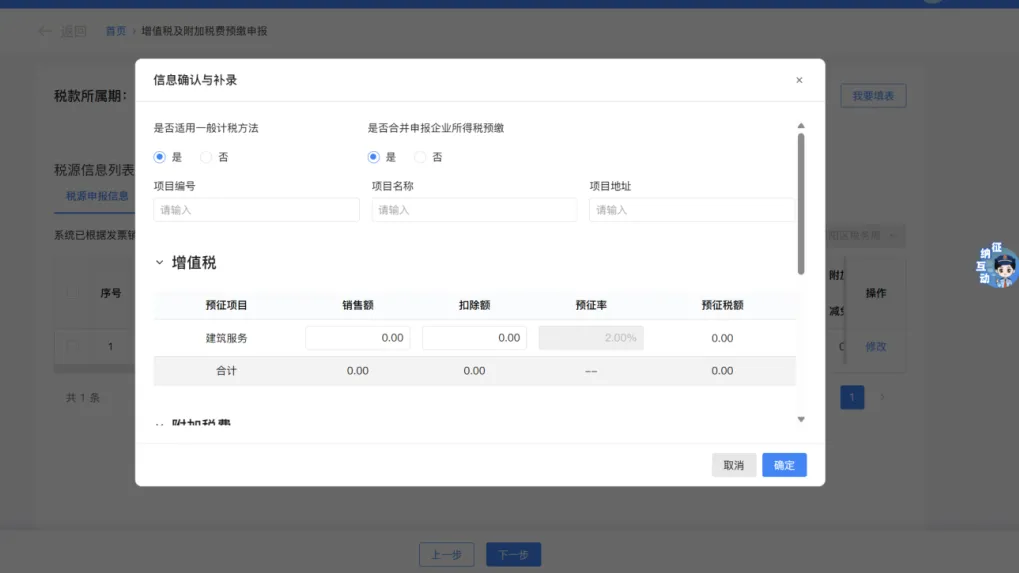Screen dimensions: 1019x573
Task: Click the next page arrow in pagination
Action: tap(882, 397)
